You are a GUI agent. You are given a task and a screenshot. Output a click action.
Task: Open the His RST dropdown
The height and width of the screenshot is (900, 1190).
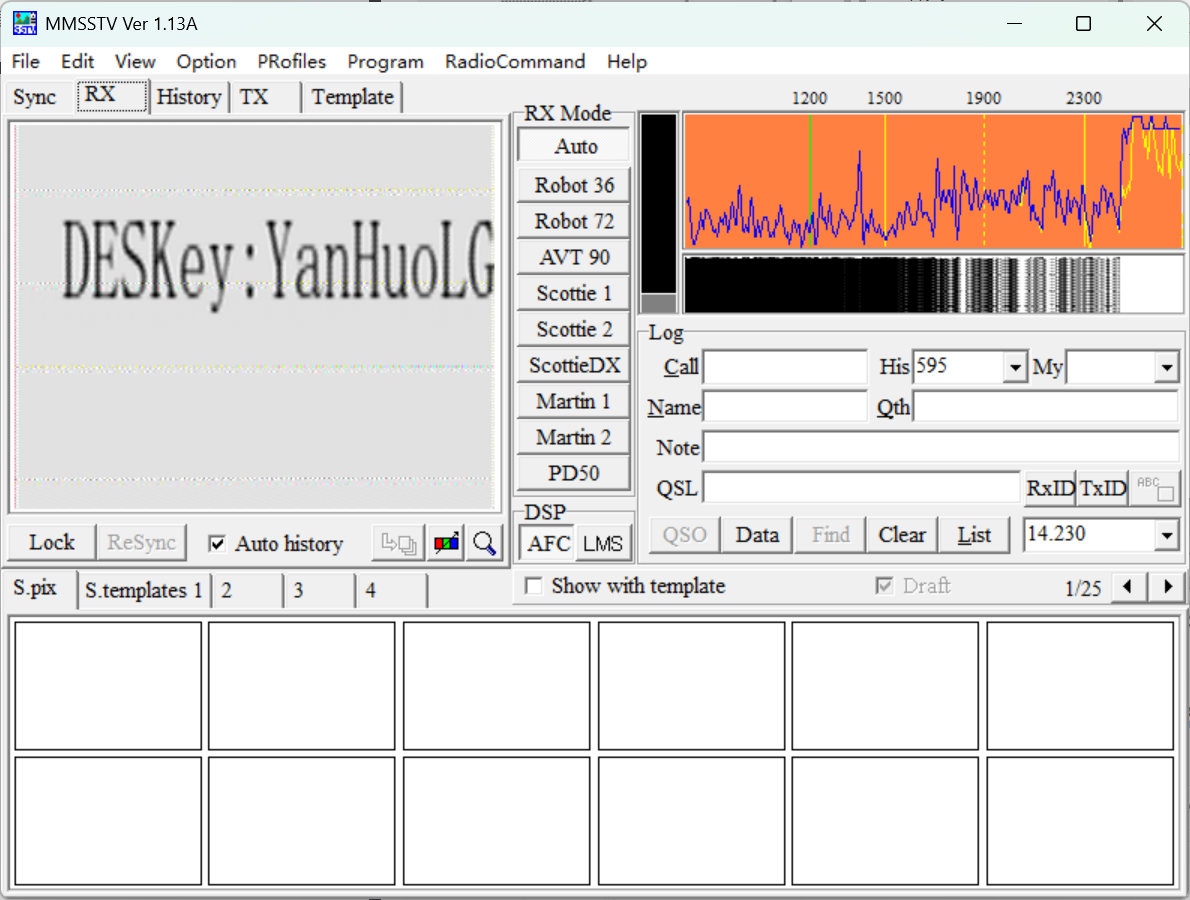click(x=1017, y=368)
